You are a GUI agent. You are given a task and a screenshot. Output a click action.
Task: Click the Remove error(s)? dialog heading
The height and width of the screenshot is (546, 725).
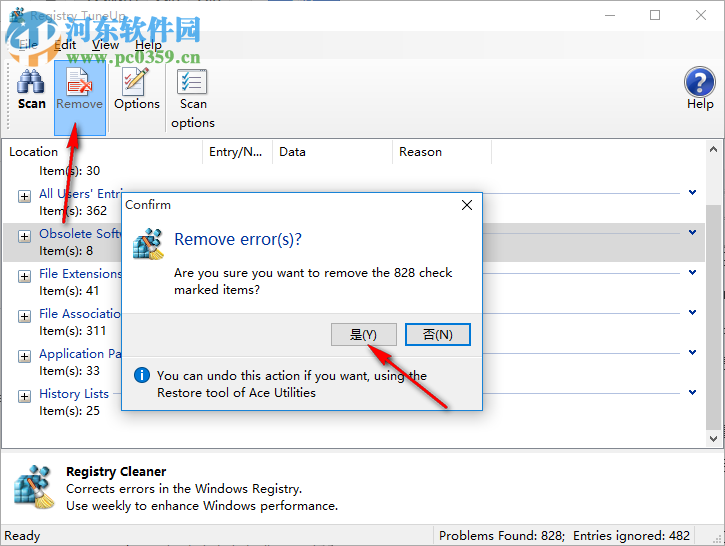(238, 239)
